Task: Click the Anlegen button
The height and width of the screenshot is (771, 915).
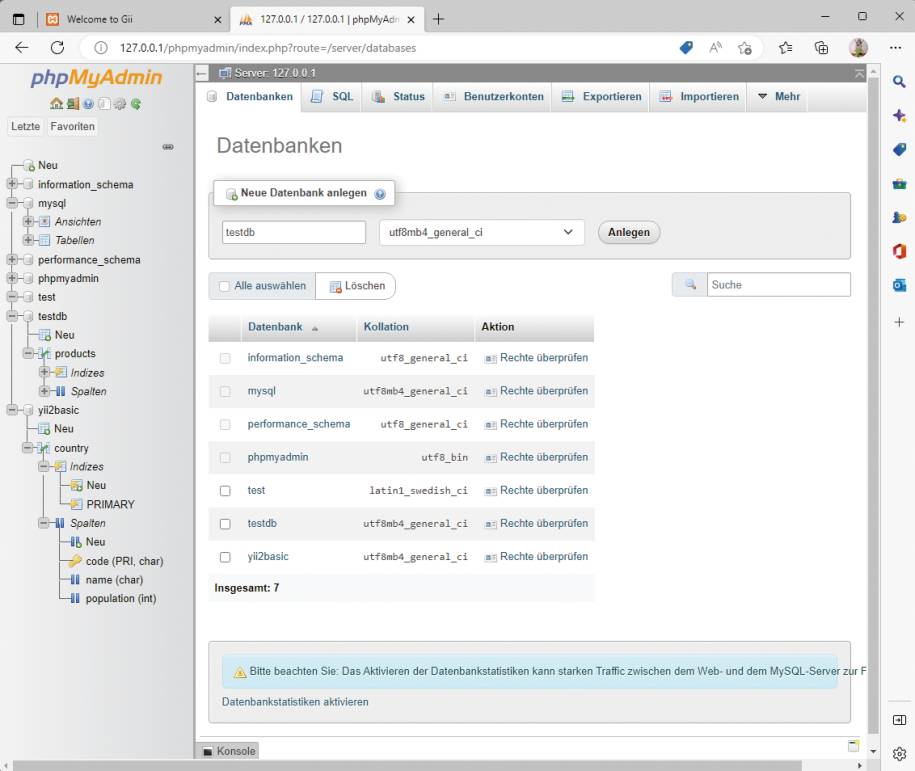Action: point(628,232)
